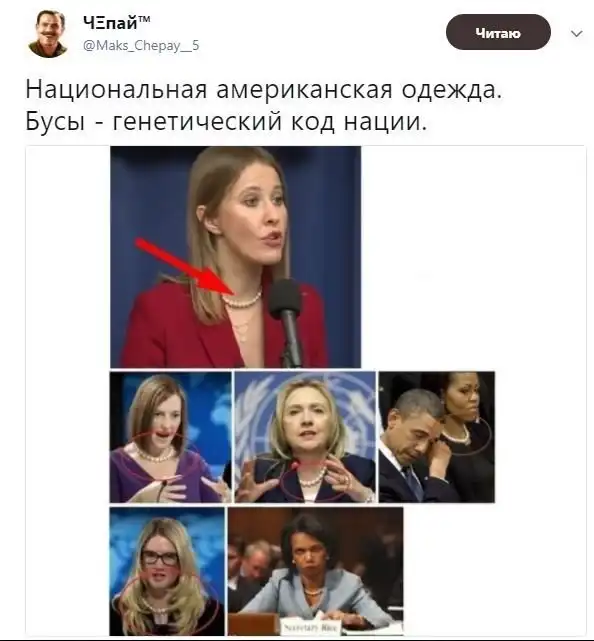Open the tweet author's profile avatar
594x641 pixels.
48,34
